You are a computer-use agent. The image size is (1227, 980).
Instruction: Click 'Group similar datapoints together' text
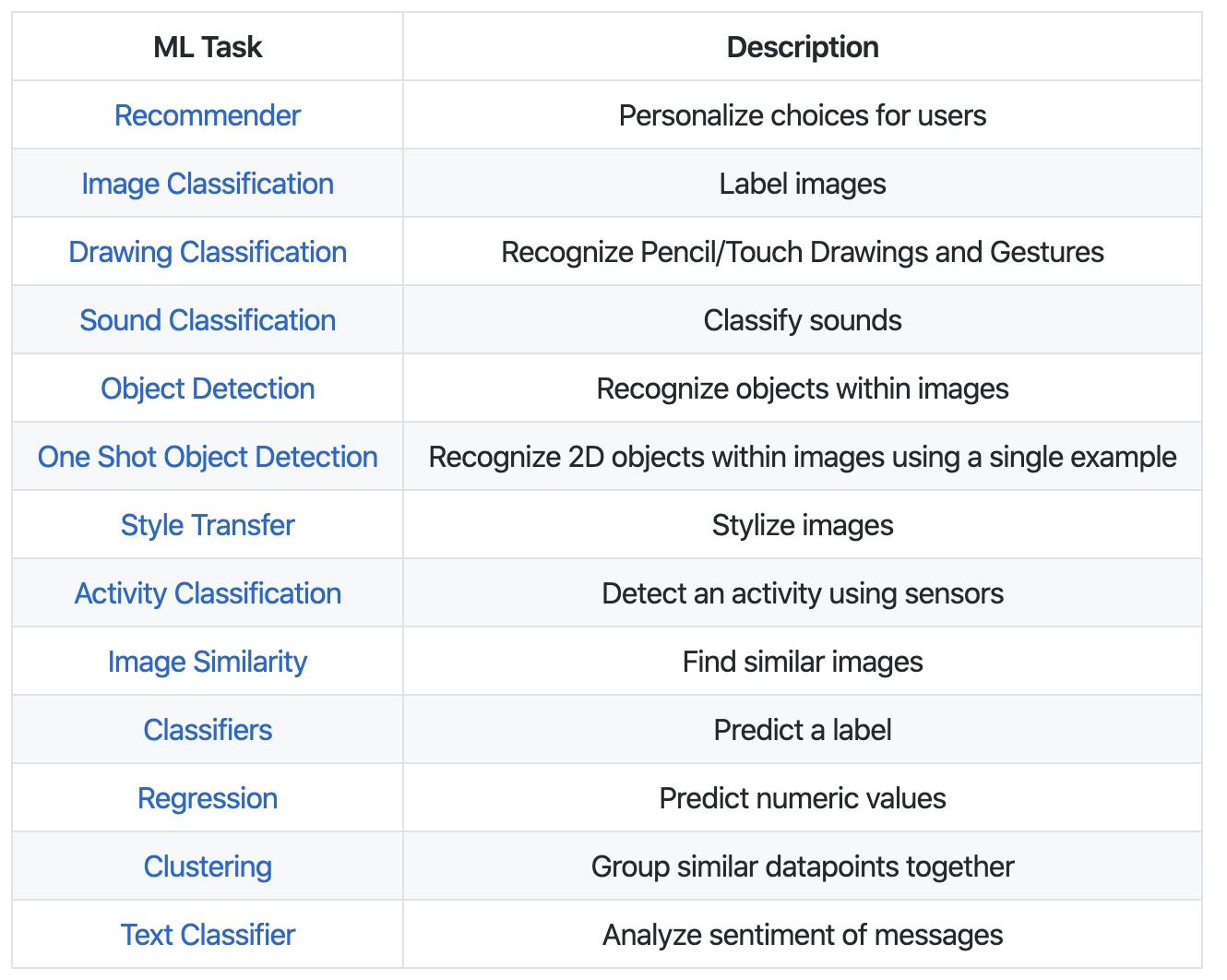[803, 866]
